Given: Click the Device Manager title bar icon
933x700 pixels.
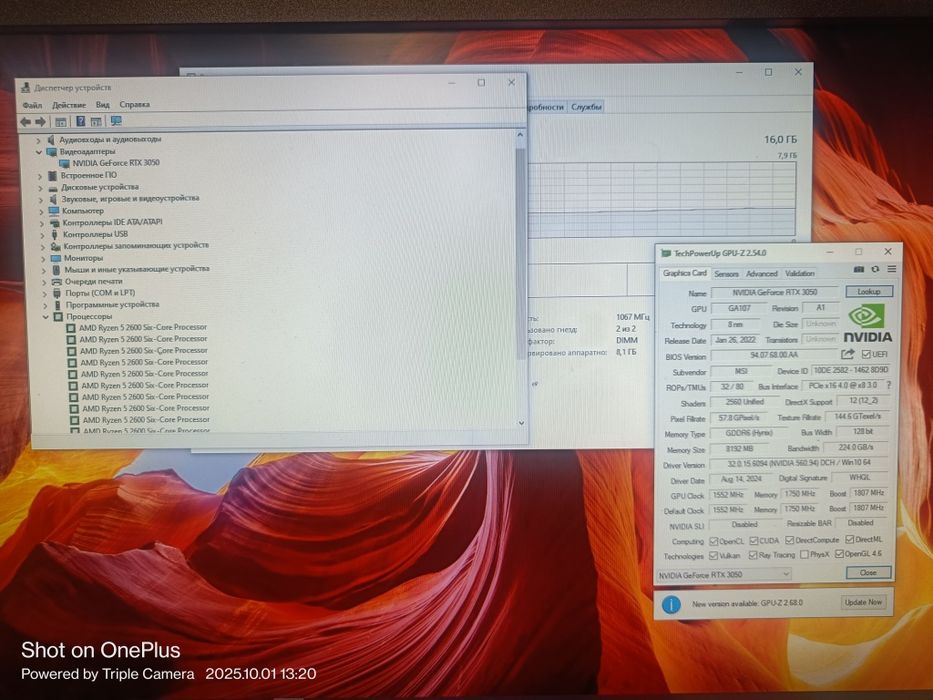Looking at the screenshot, I should pos(25,88).
